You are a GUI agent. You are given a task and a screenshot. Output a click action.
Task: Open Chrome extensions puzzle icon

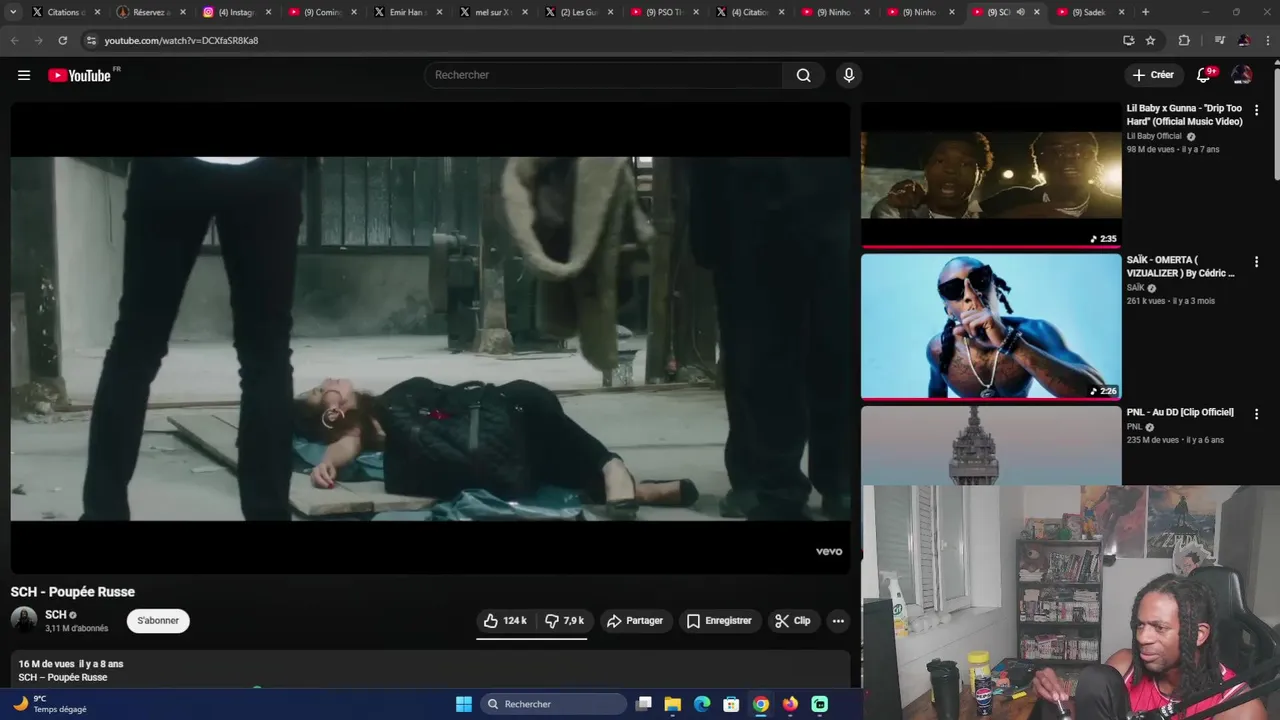(1184, 40)
